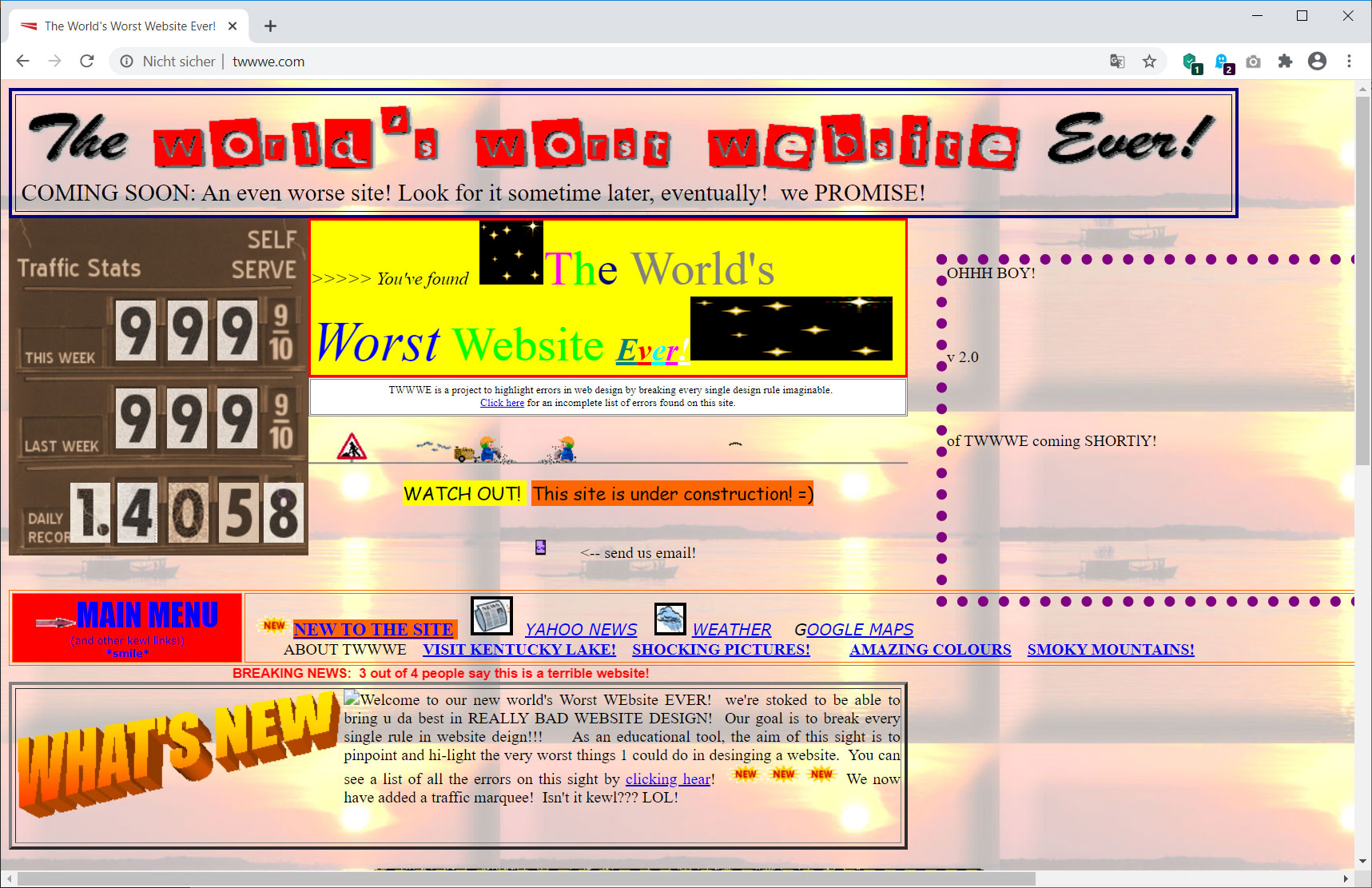
Task: Open the Chrome three-dot menu
Action: pyautogui.click(x=1349, y=61)
